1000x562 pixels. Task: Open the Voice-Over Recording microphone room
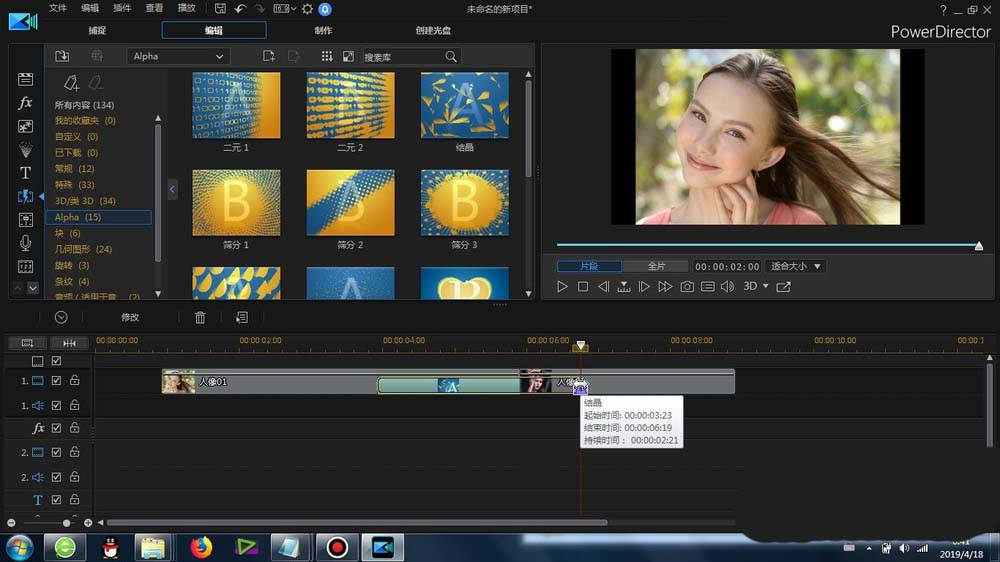[x=26, y=243]
